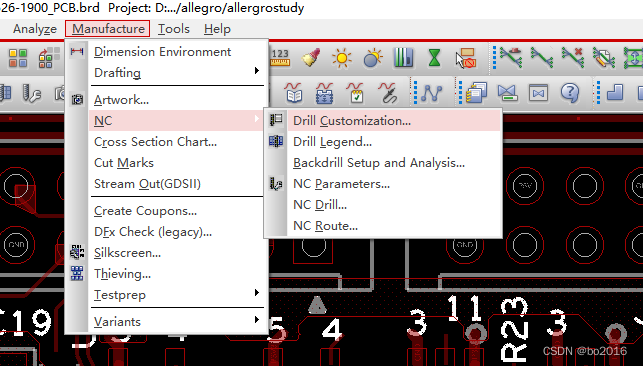Click the blue L-shaped step icon

click(x=615, y=93)
